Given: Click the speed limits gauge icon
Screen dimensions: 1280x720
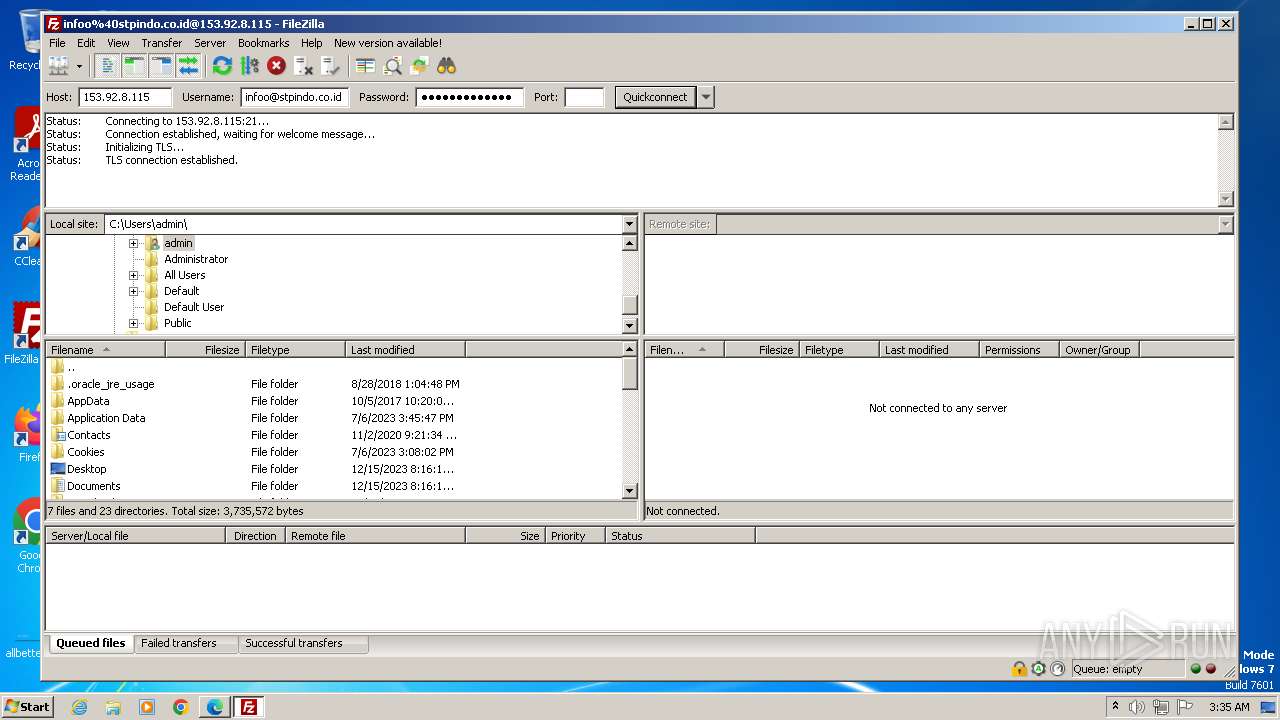Looking at the screenshot, I should pyautogui.click(x=1057, y=669).
